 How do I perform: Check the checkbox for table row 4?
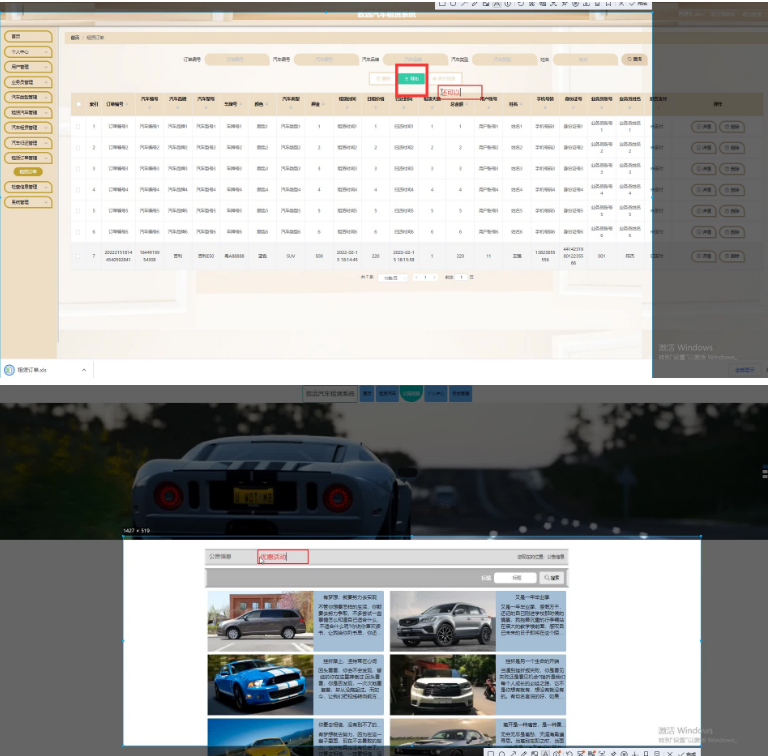[x=78, y=189]
